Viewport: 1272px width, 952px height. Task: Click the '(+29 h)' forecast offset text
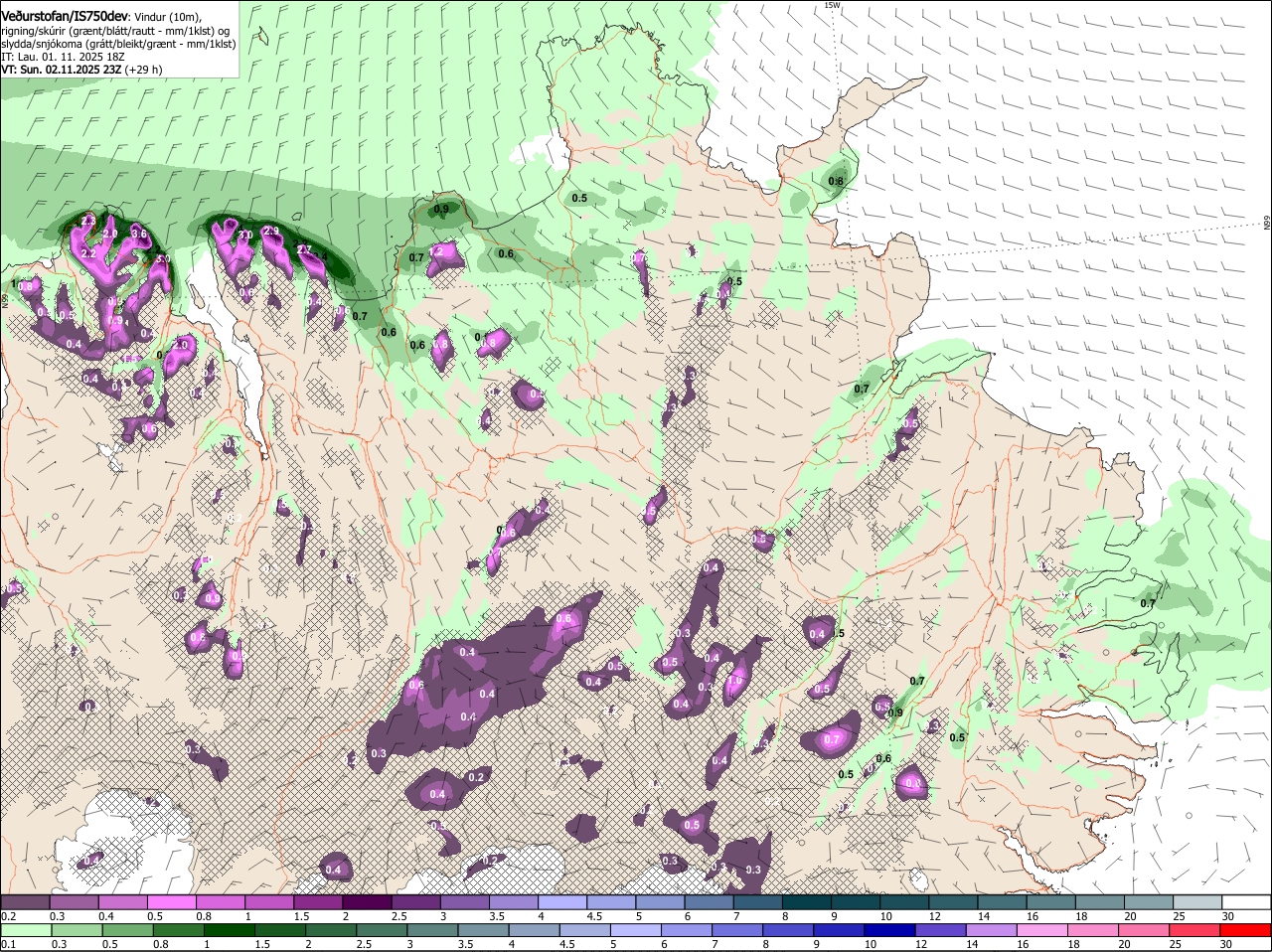(x=144, y=70)
